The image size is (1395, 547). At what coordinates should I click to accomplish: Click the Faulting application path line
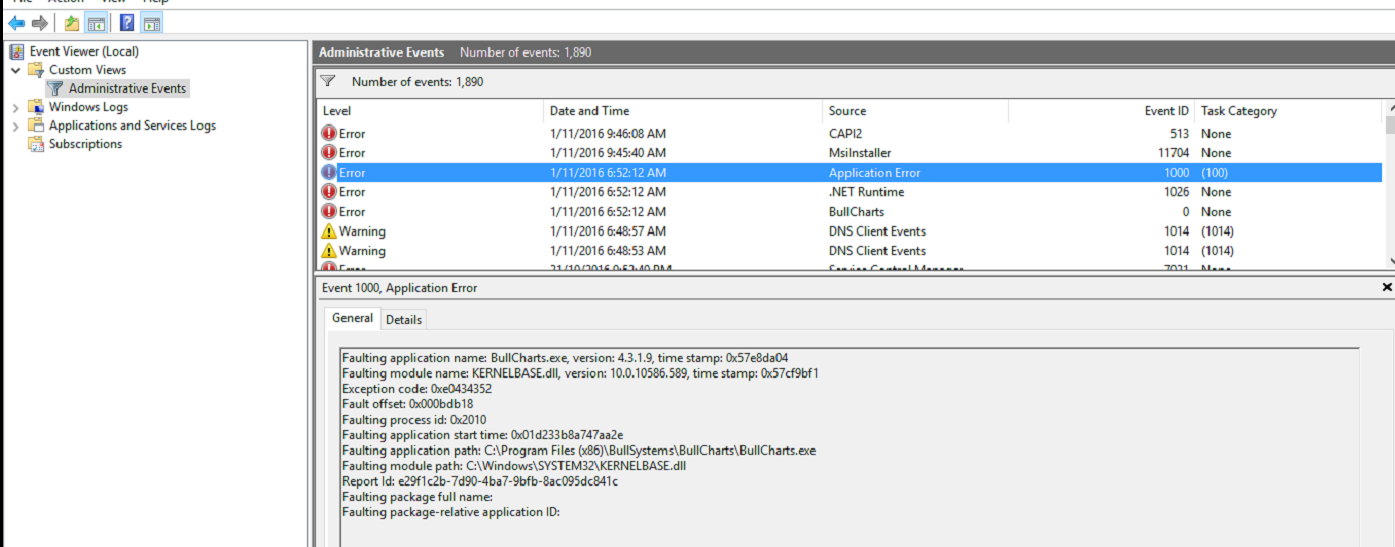point(579,451)
